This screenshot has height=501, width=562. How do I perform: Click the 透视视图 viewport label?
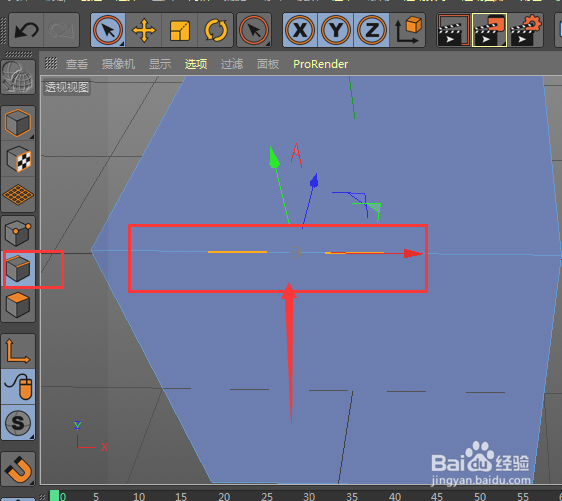coord(67,87)
